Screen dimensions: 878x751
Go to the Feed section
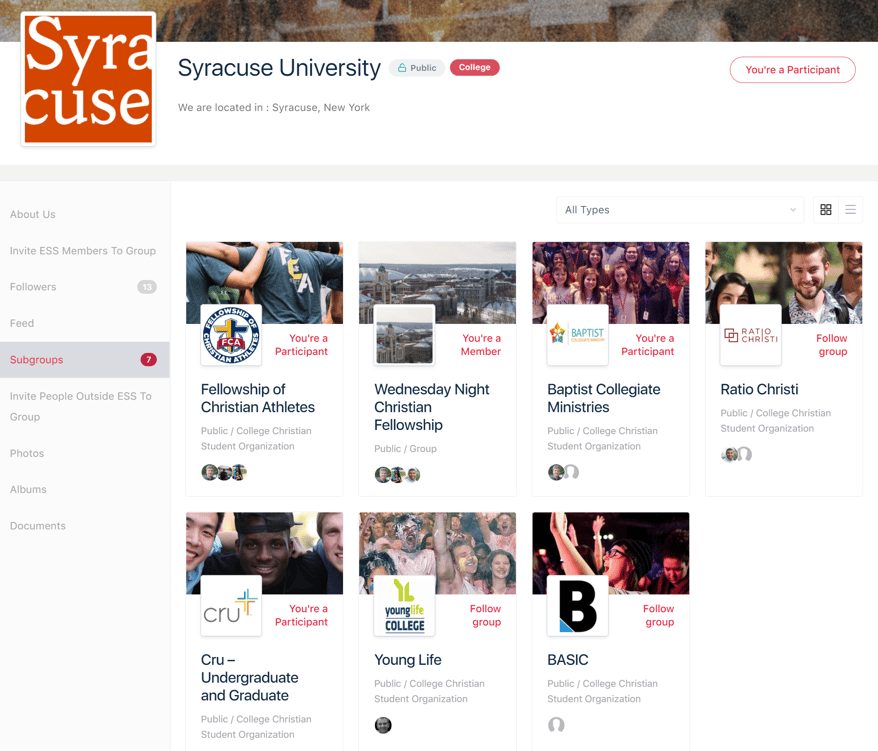click(22, 323)
